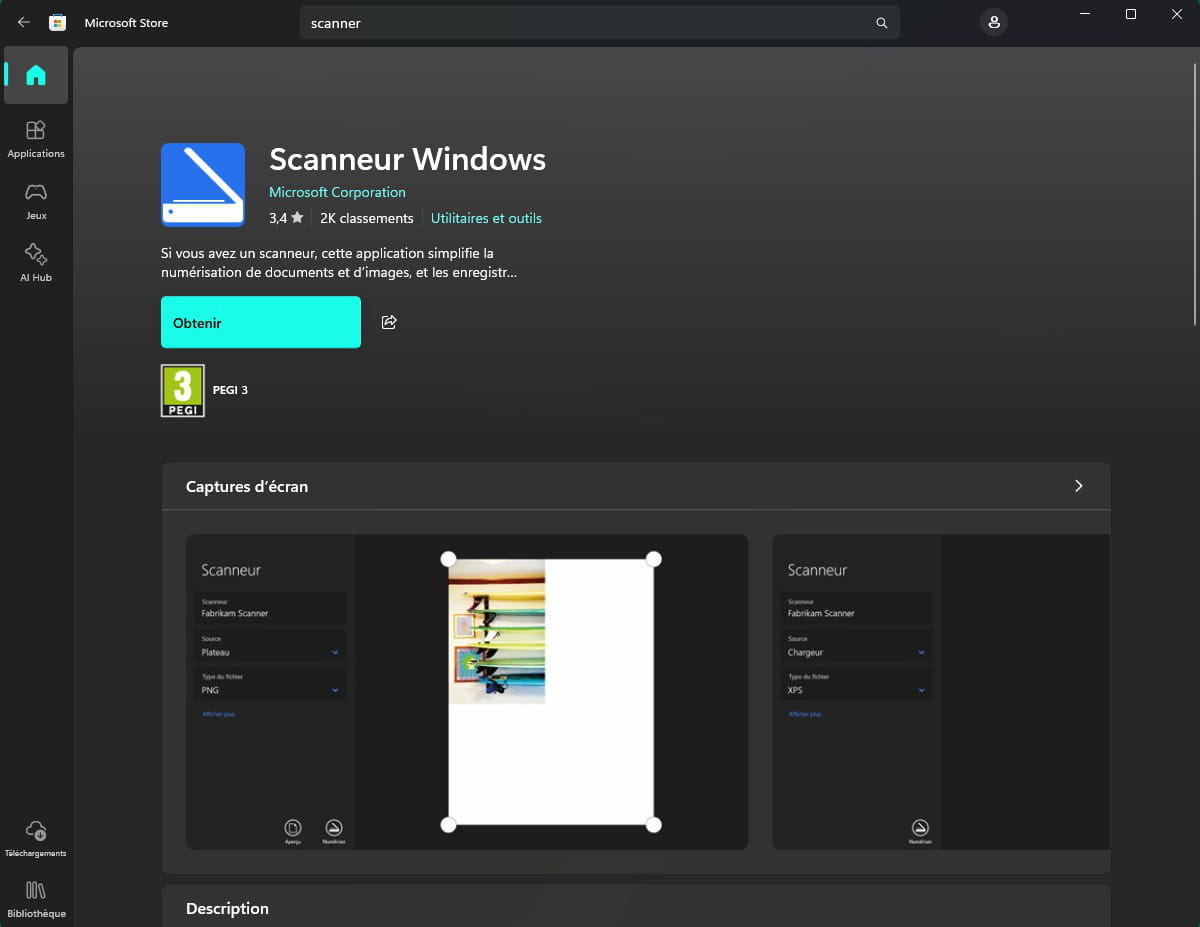
Task: Click the 2K classements ratings text
Action: (x=366, y=218)
